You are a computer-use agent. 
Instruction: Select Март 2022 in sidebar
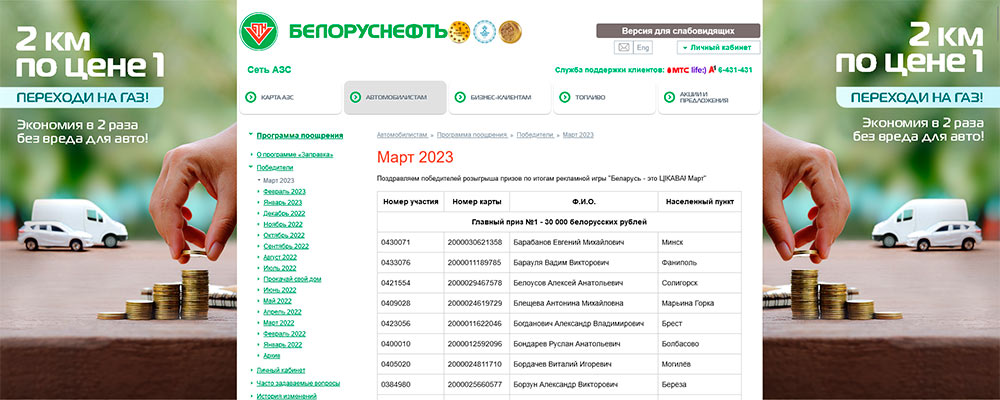[279, 323]
